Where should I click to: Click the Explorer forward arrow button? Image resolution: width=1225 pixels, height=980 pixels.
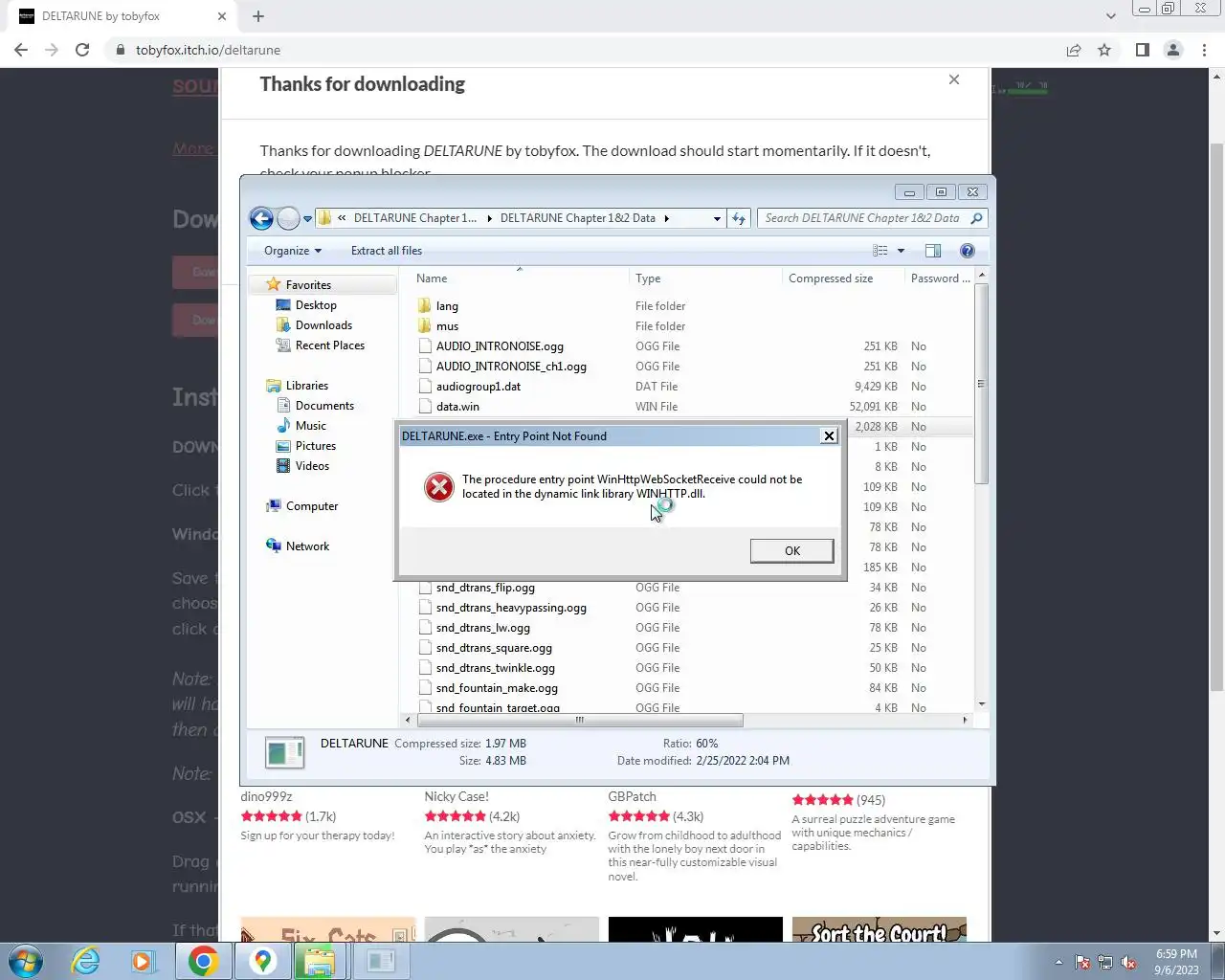[x=288, y=218]
